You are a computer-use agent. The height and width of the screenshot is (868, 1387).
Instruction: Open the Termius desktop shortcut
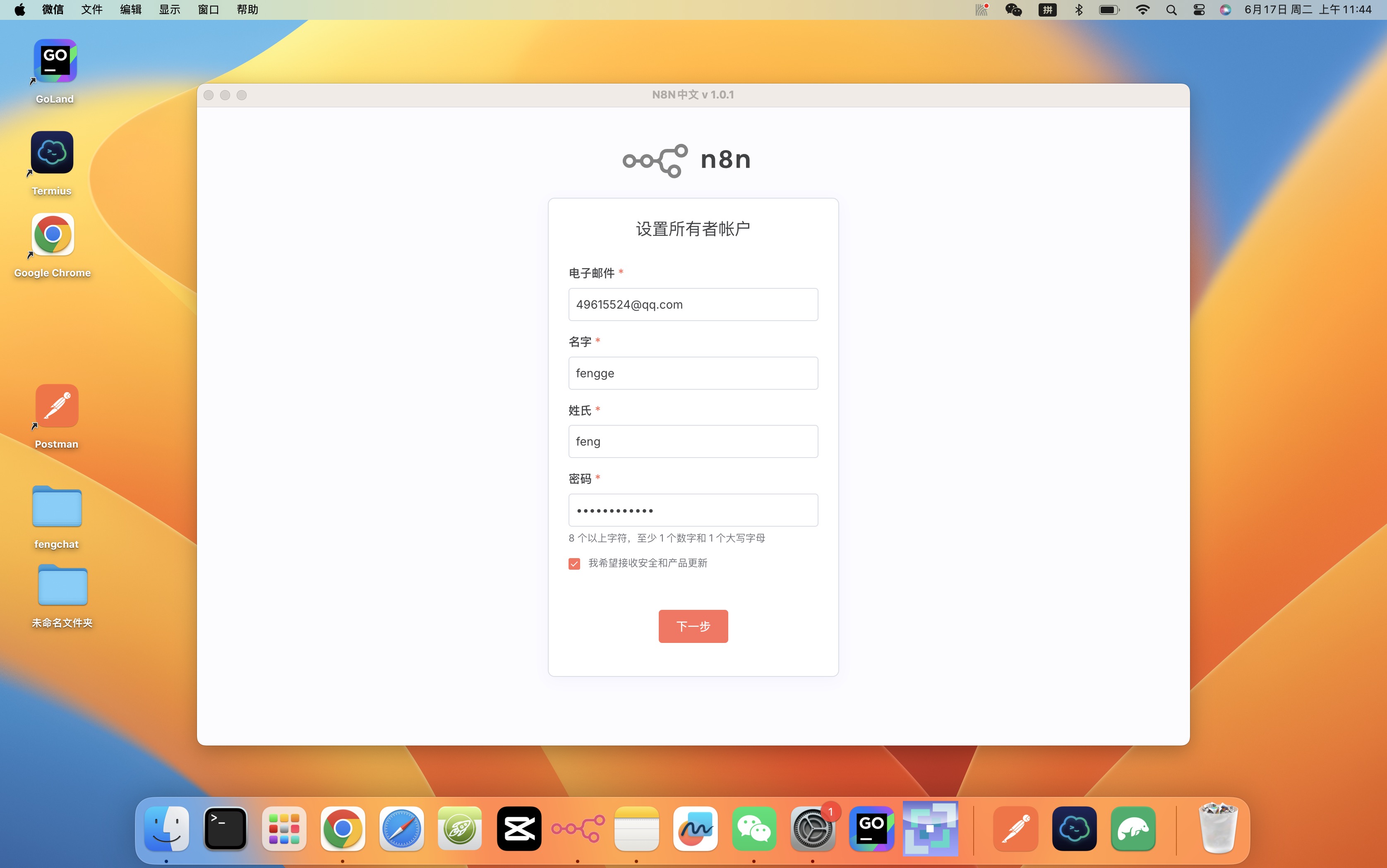click(x=52, y=152)
